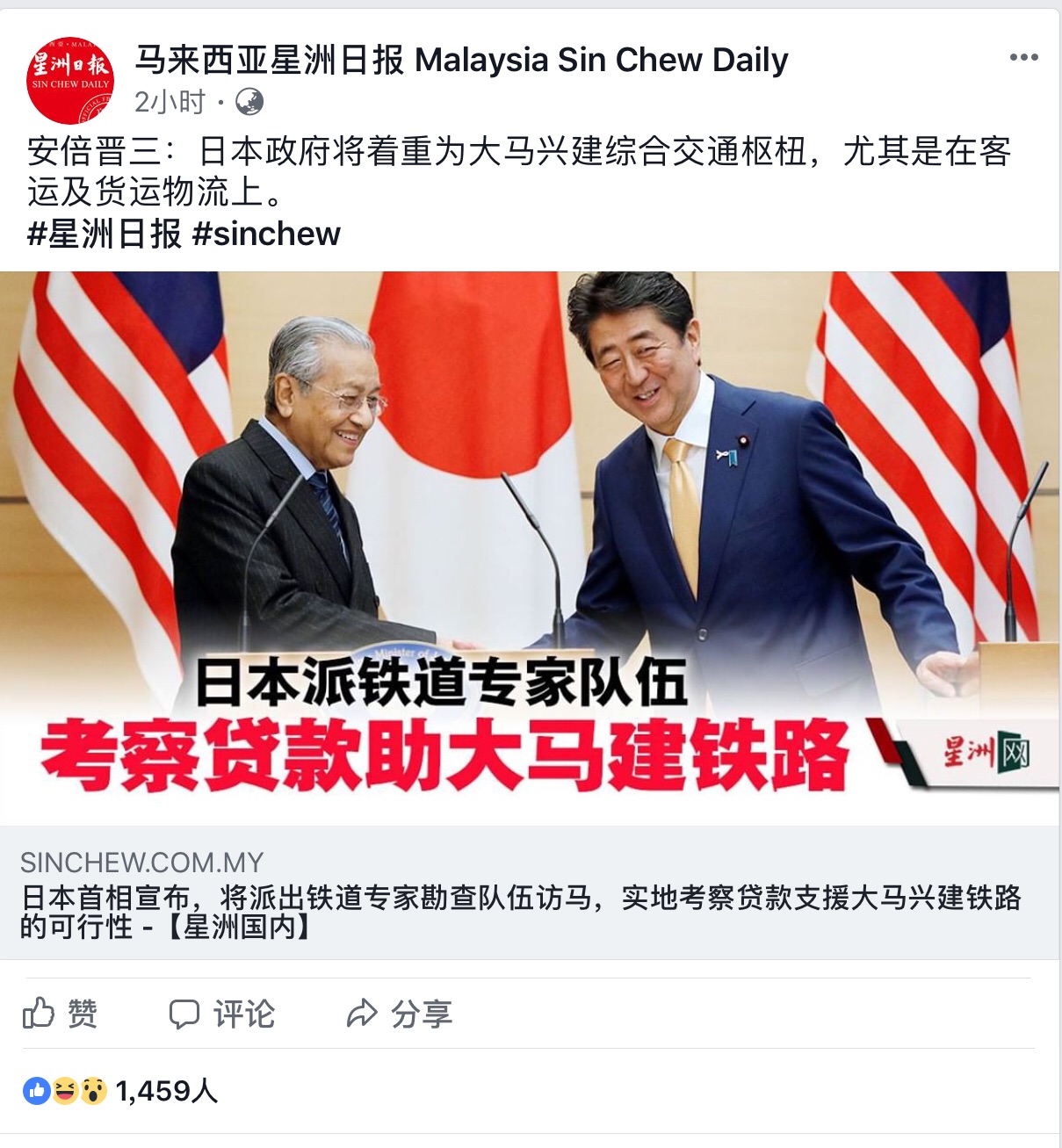The width and height of the screenshot is (1062, 1148).
Task: Click the laughing haha reaction emoji
Action: (x=64, y=1091)
